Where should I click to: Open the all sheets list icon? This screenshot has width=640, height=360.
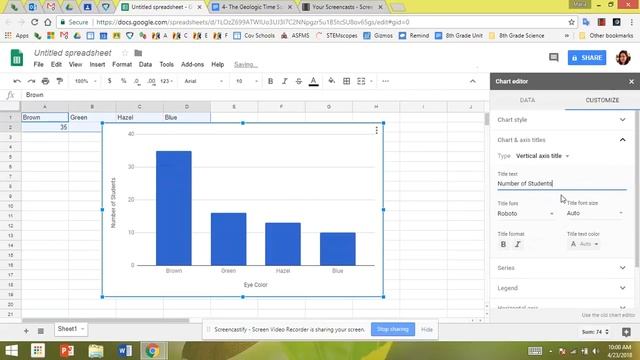click(40, 331)
